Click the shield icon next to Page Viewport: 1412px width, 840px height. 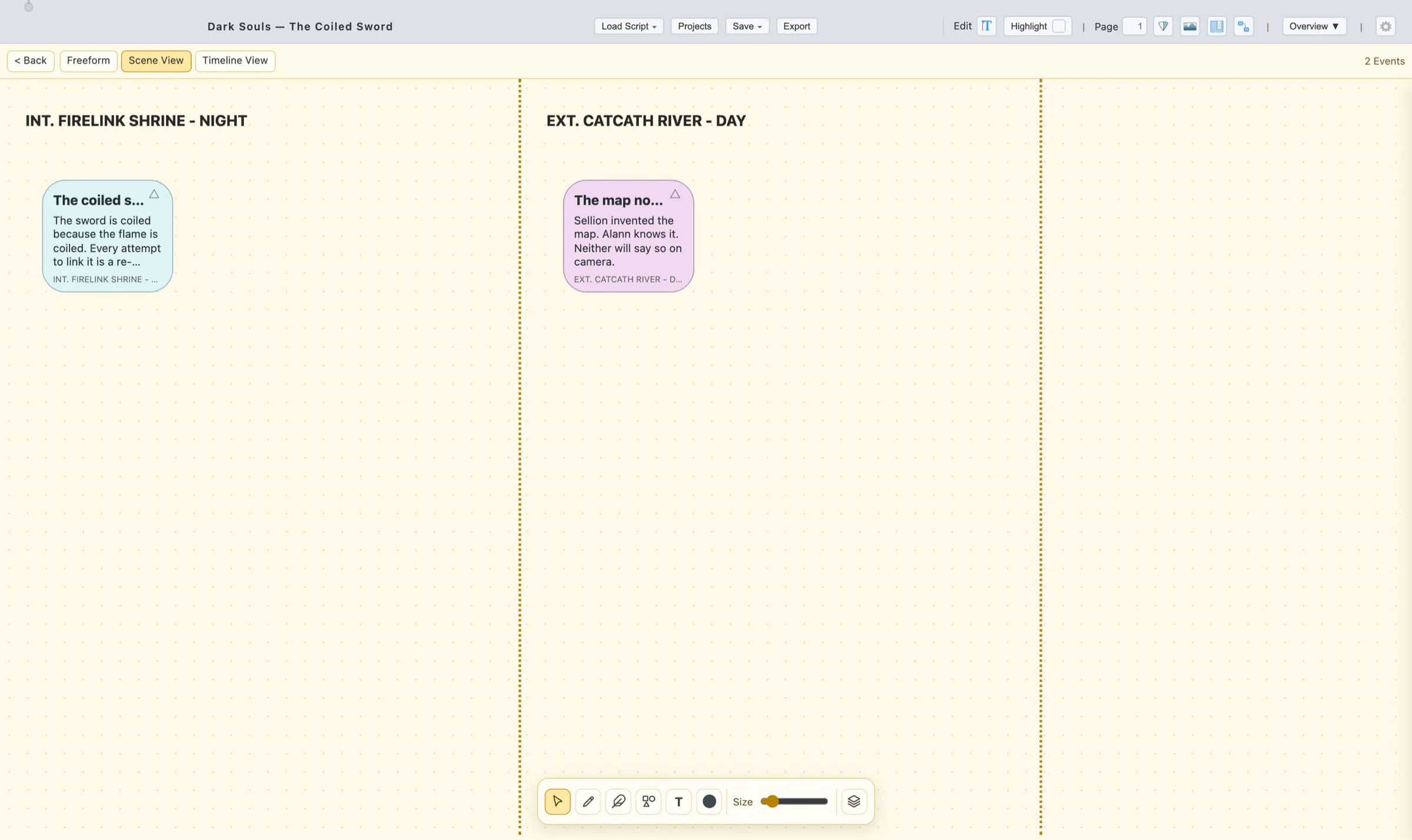(x=1163, y=26)
